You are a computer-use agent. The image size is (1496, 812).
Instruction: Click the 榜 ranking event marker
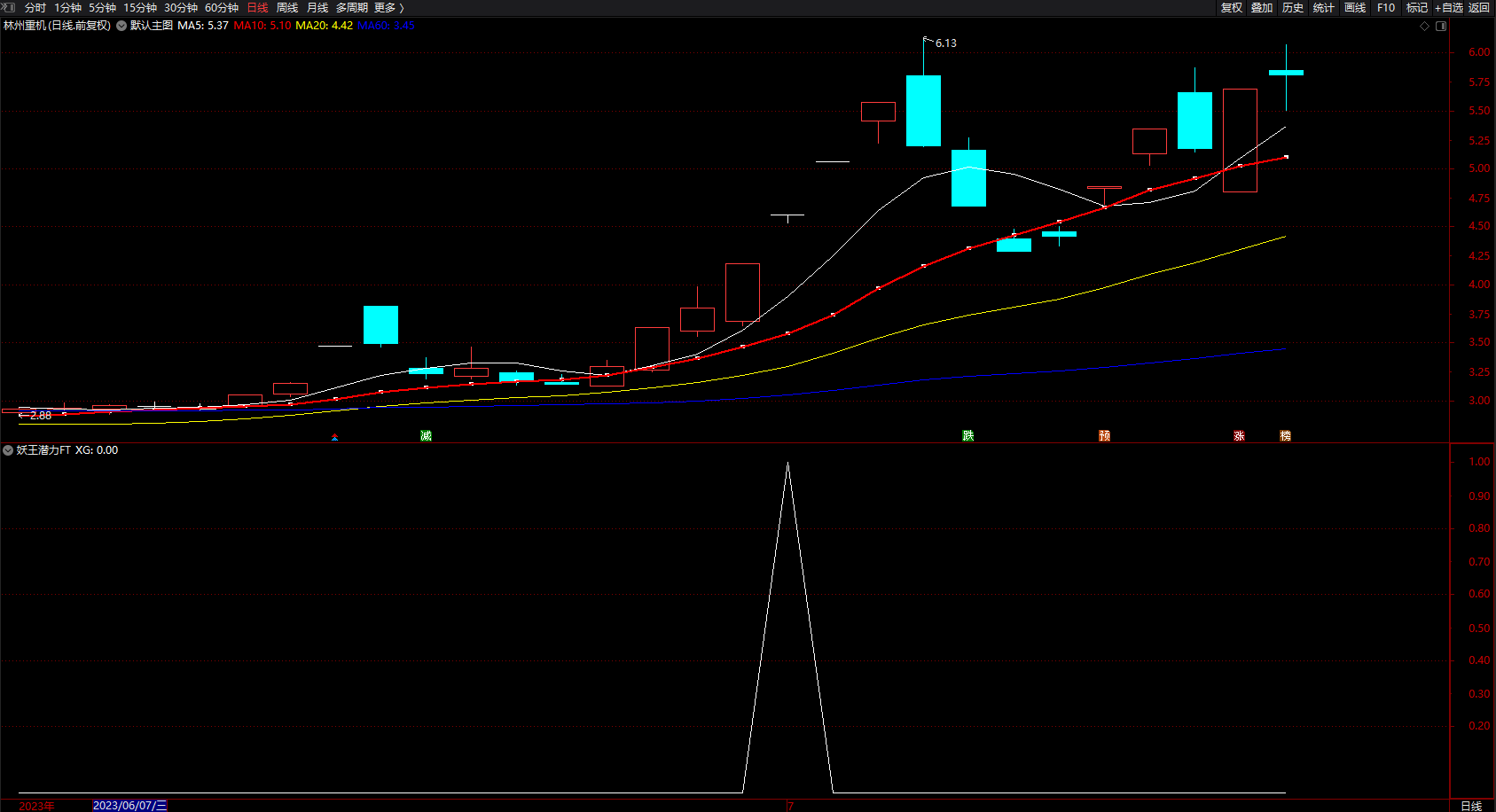[1285, 435]
